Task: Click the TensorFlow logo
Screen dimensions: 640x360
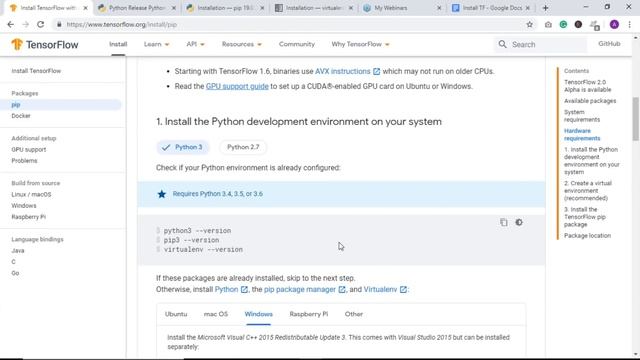Action: click(x=45, y=44)
